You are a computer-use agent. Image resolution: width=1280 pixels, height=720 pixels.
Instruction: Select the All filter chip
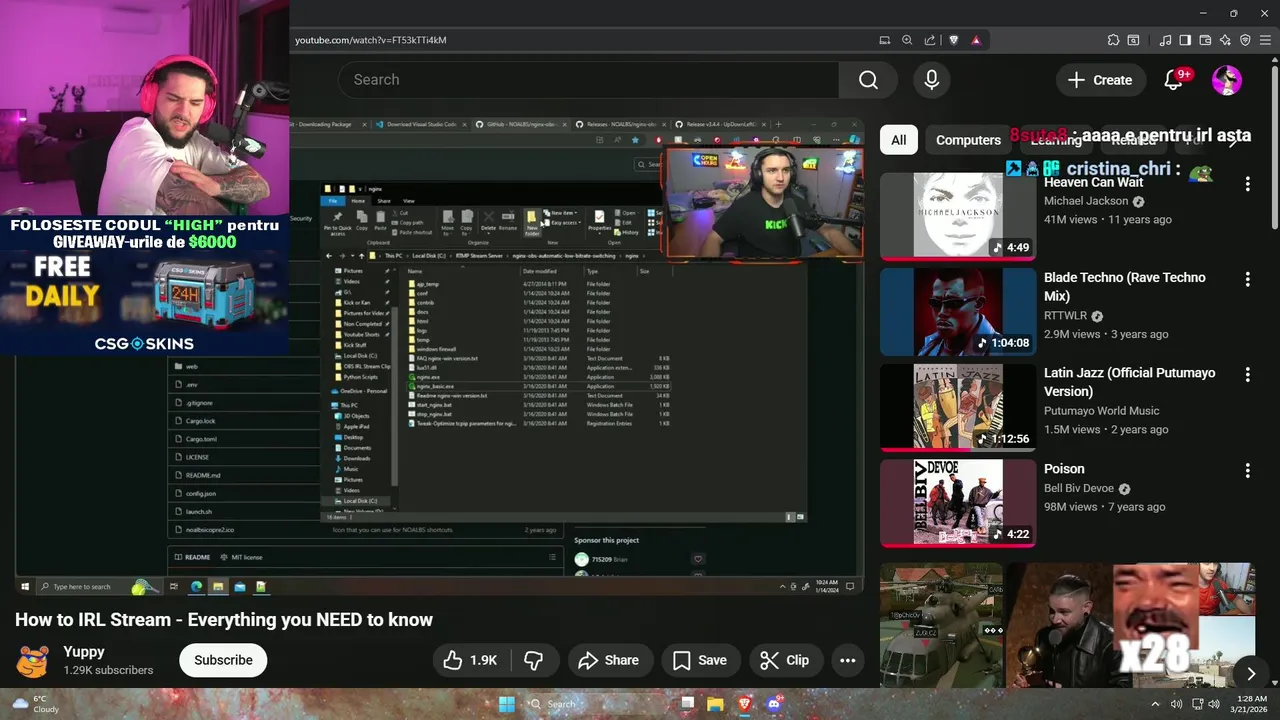(899, 140)
